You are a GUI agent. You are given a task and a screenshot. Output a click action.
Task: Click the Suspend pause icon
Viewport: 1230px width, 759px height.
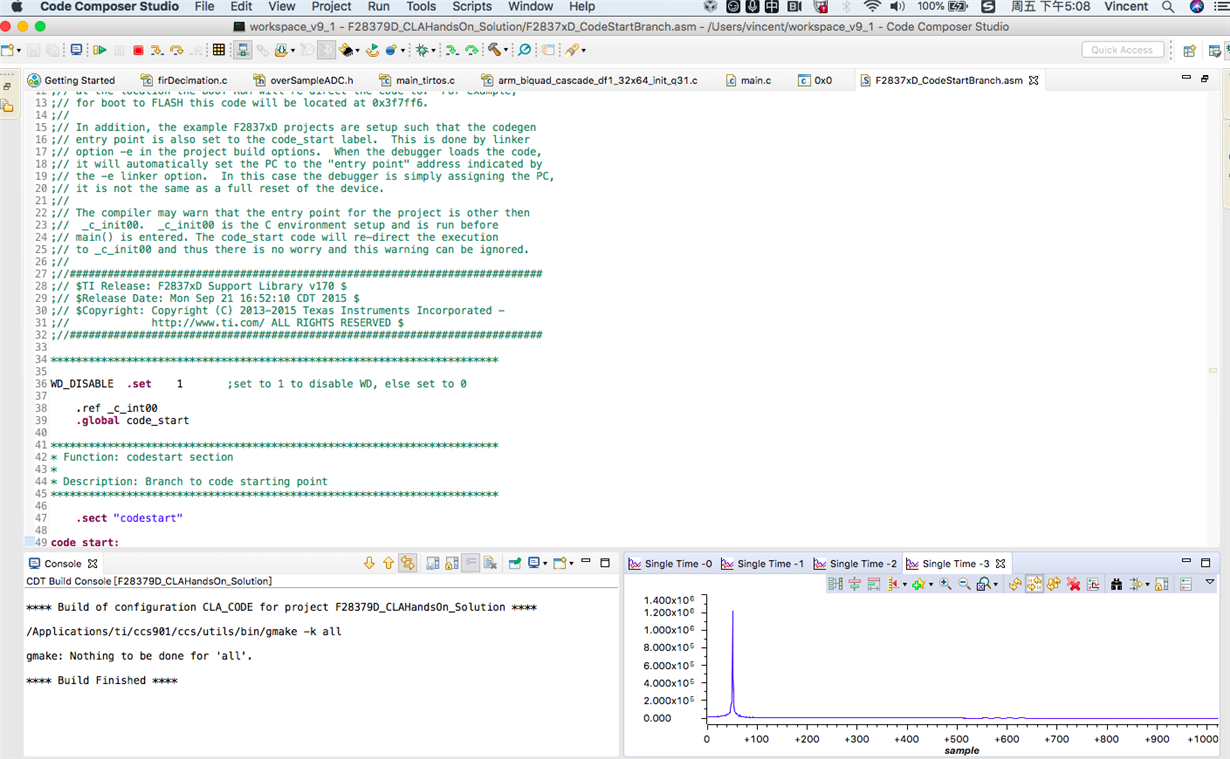(x=120, y=50)
